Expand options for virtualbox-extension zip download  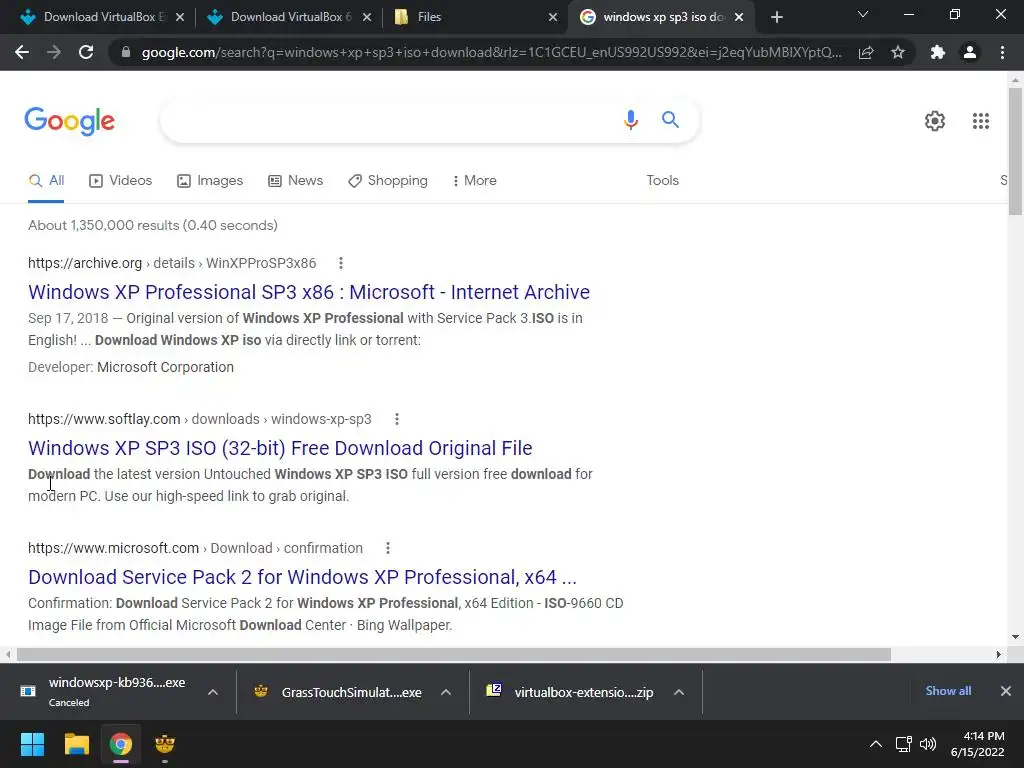pyautogui.click(x=679, y=692)
